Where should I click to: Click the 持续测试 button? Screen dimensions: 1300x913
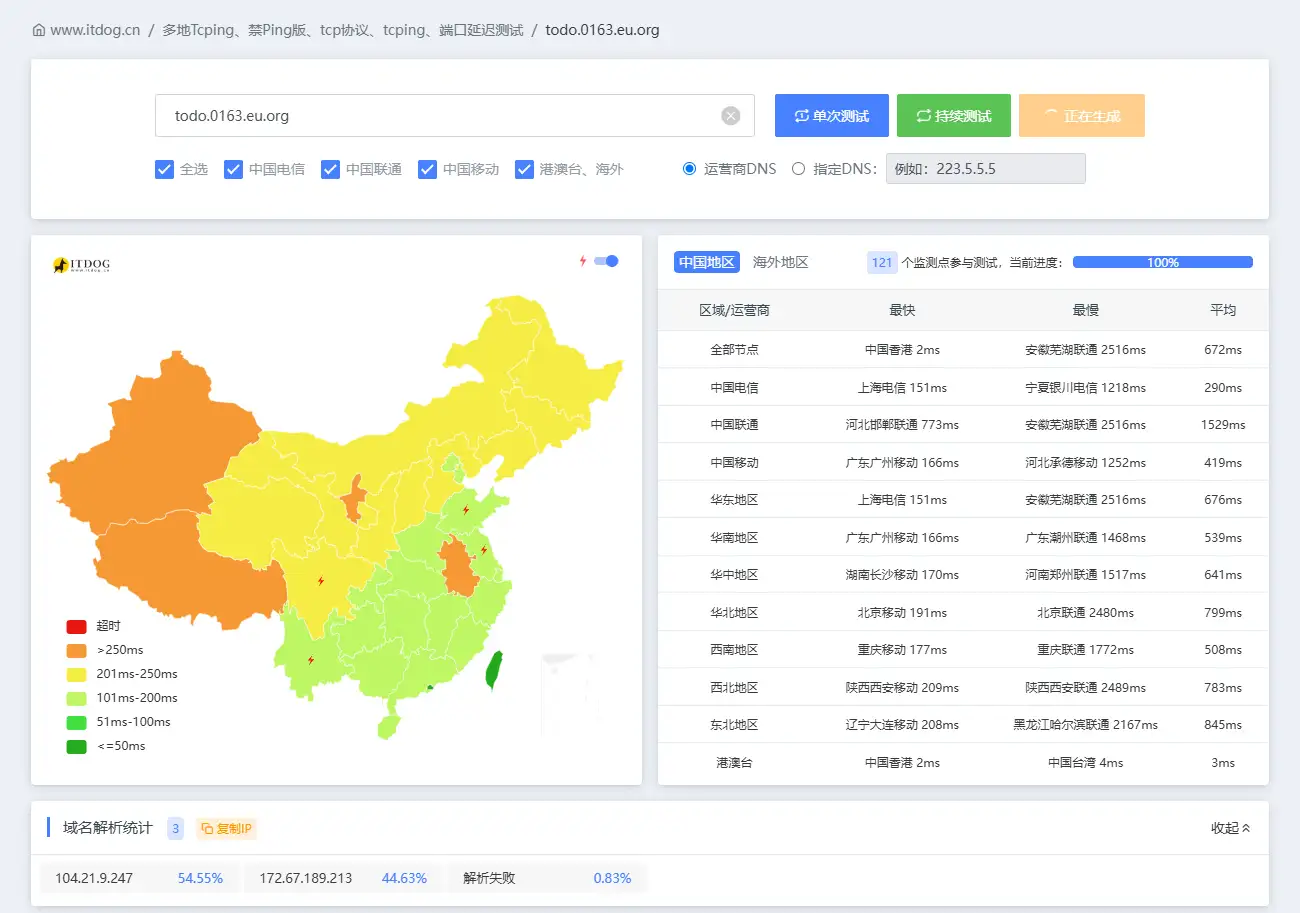click(x=954, y=116)
